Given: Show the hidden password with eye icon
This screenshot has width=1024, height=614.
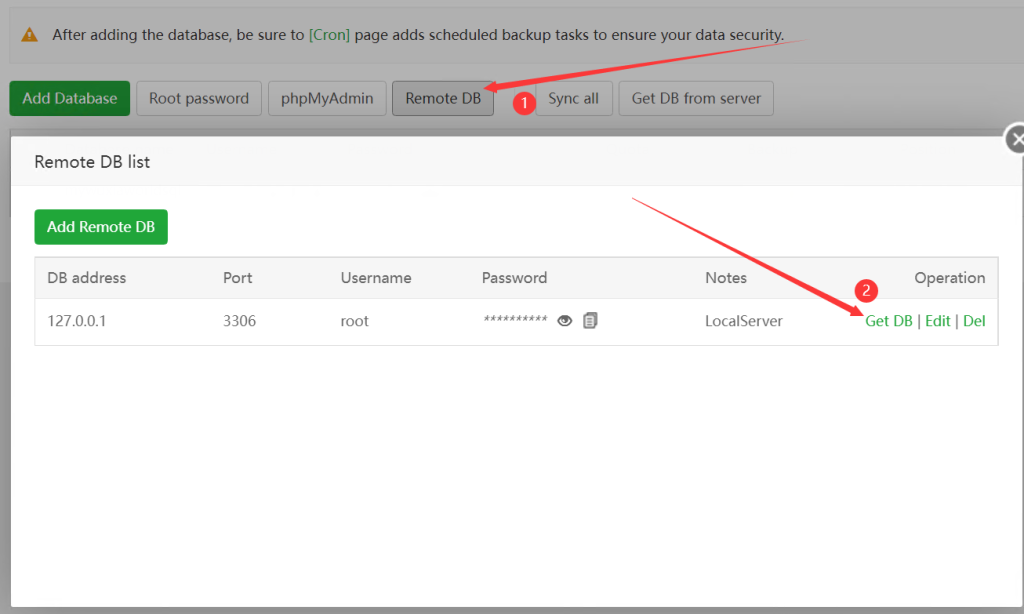Looking at the screenshot, I should [564, 321].
